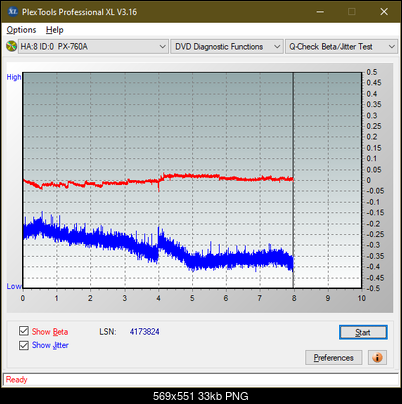This screenshot has width=402, height=404.
Task: Click the blue Show Jitter label
Action: pos(50,345)
